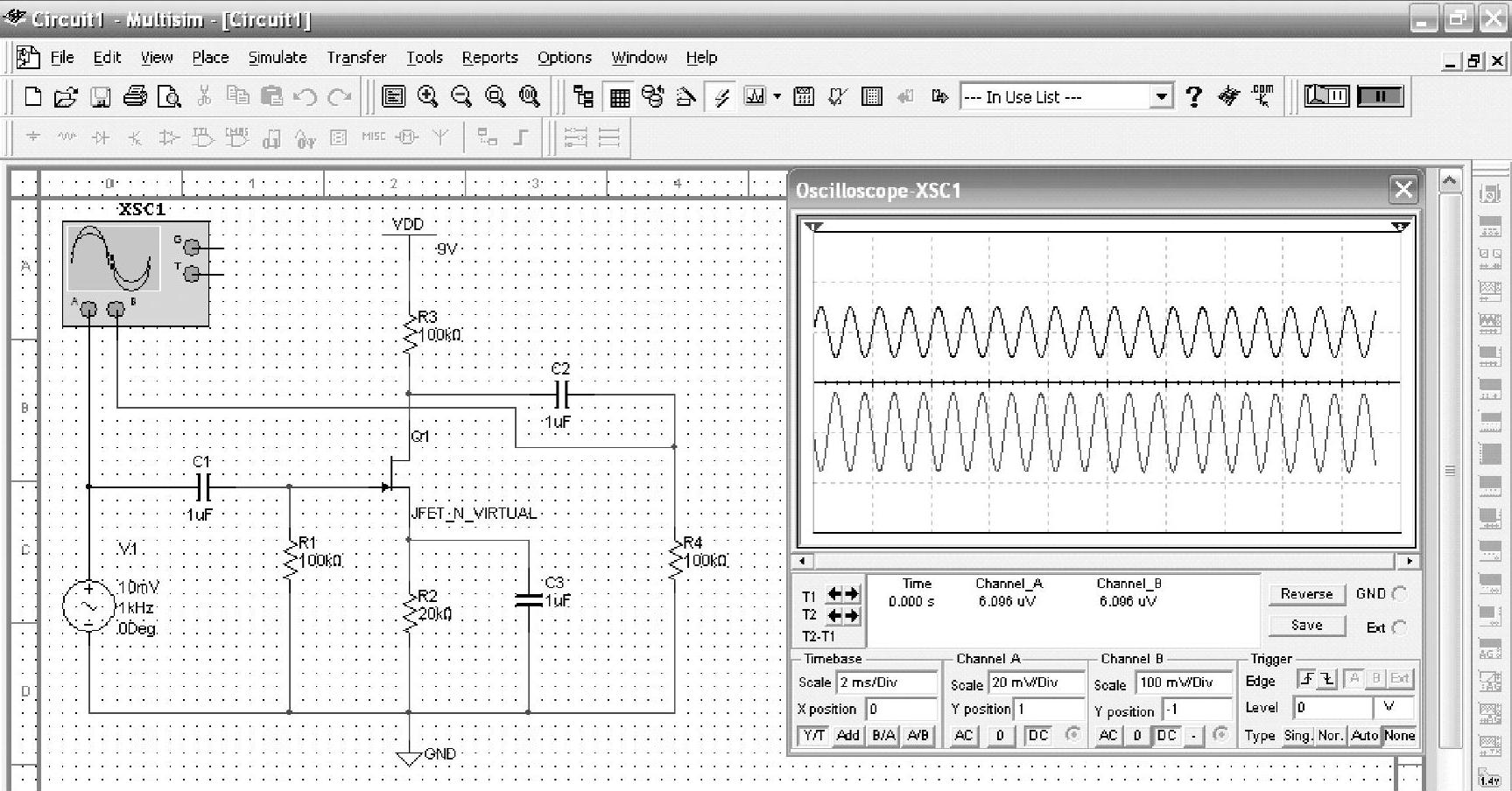
Task: Select the Add timebase mode
Action: (x=847, y=736)
